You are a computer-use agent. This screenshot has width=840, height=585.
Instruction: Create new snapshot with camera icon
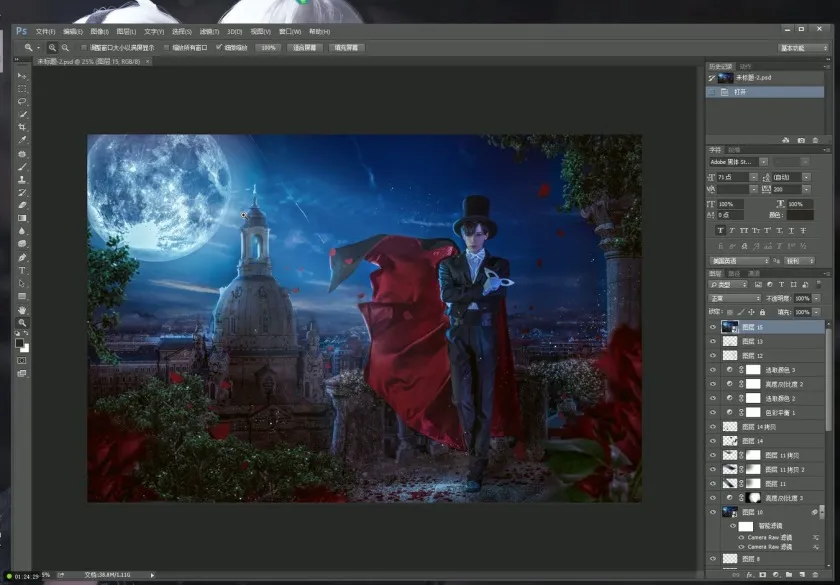coord(800,140)
